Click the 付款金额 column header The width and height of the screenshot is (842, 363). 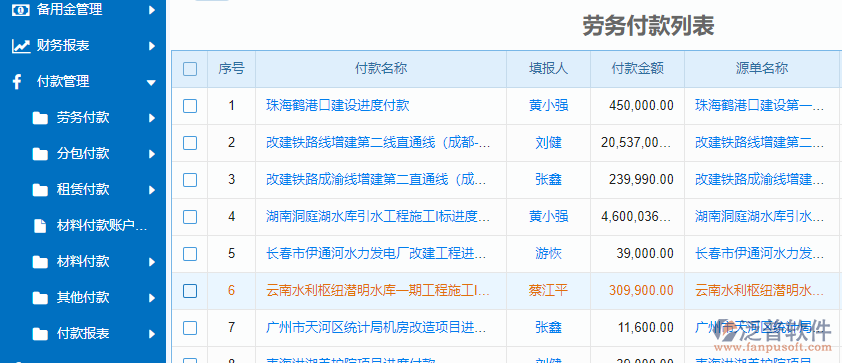click(637, 68)
